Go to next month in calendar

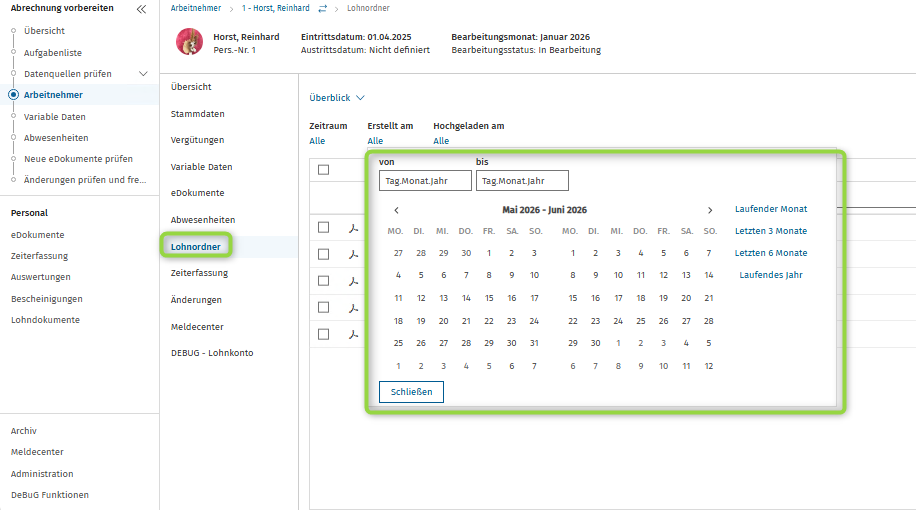[x=710, y=210]
